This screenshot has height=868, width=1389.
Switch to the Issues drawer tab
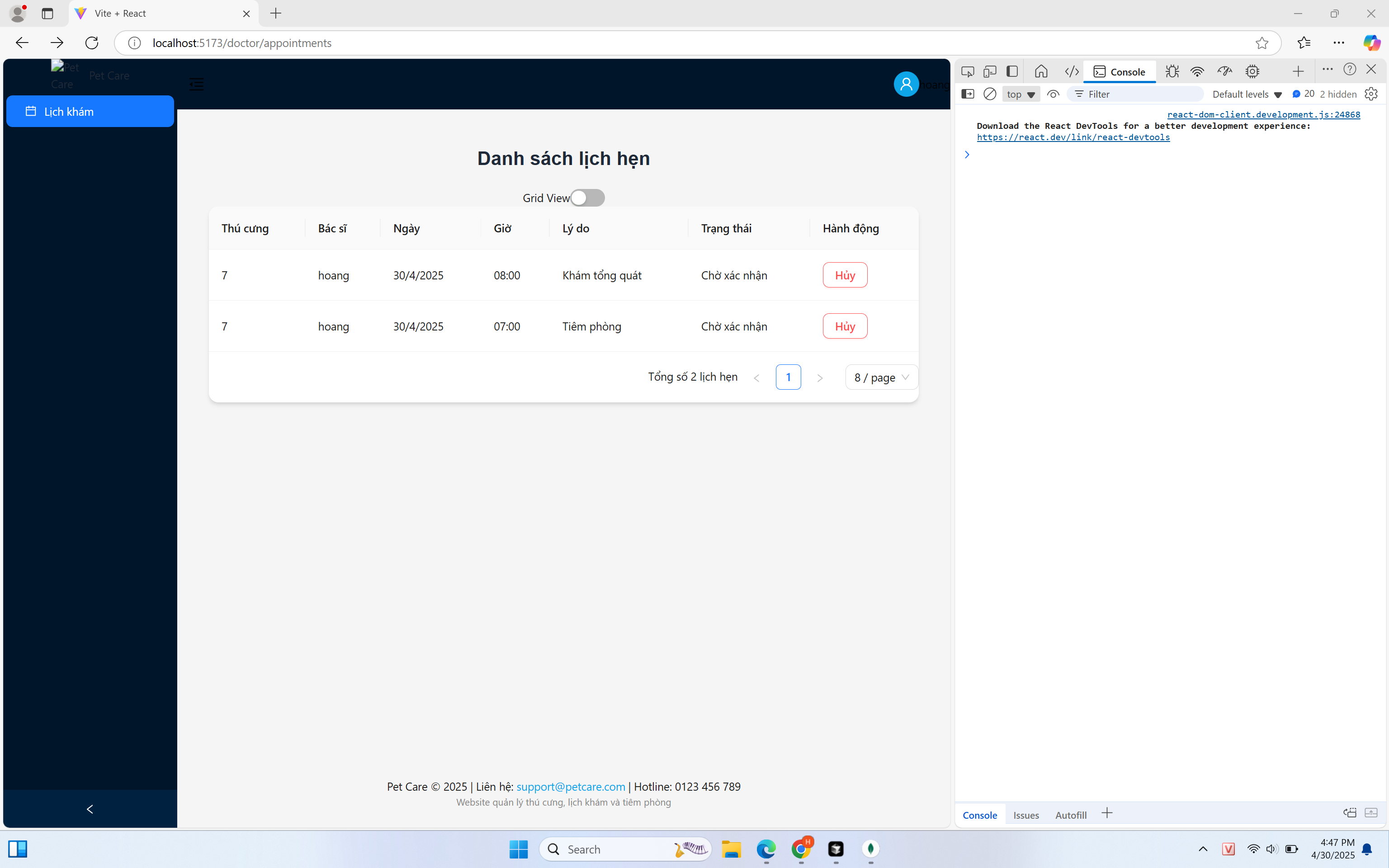pyautogui.click(x=1025, y=815)
